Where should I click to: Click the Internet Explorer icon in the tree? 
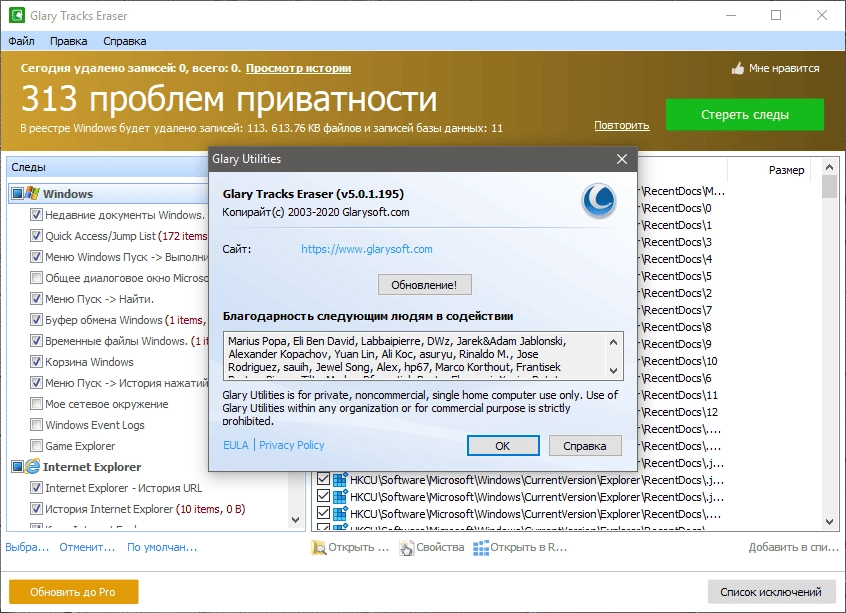pos(32,466)
